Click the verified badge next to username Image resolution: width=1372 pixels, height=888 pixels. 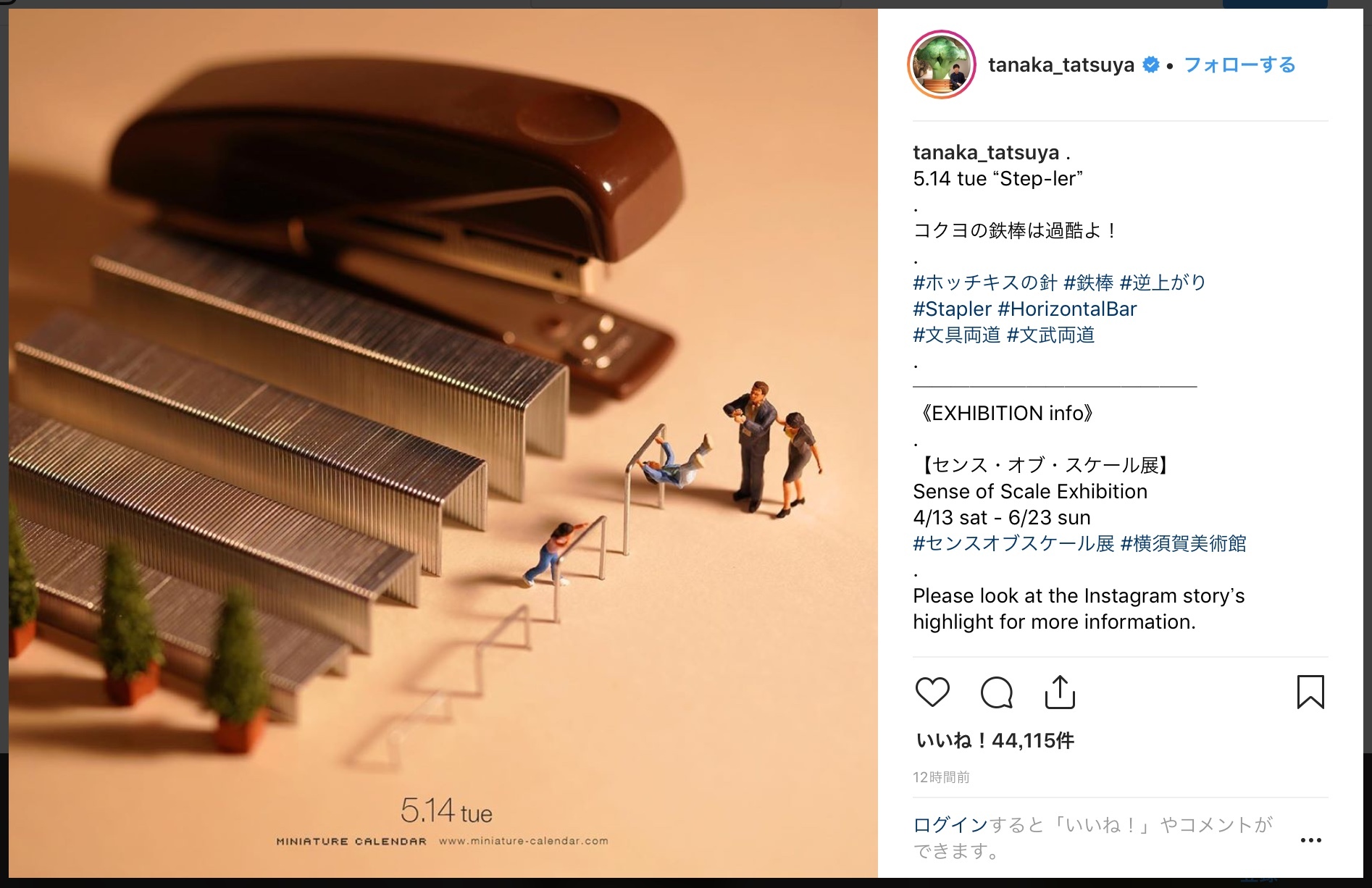point(1150,64)
